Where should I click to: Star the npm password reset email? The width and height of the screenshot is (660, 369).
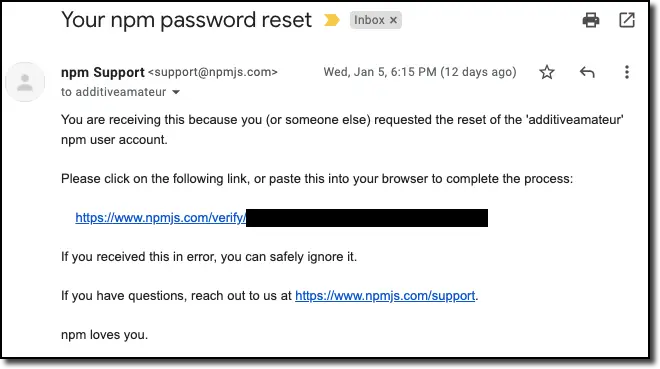(x=547, y=72)
